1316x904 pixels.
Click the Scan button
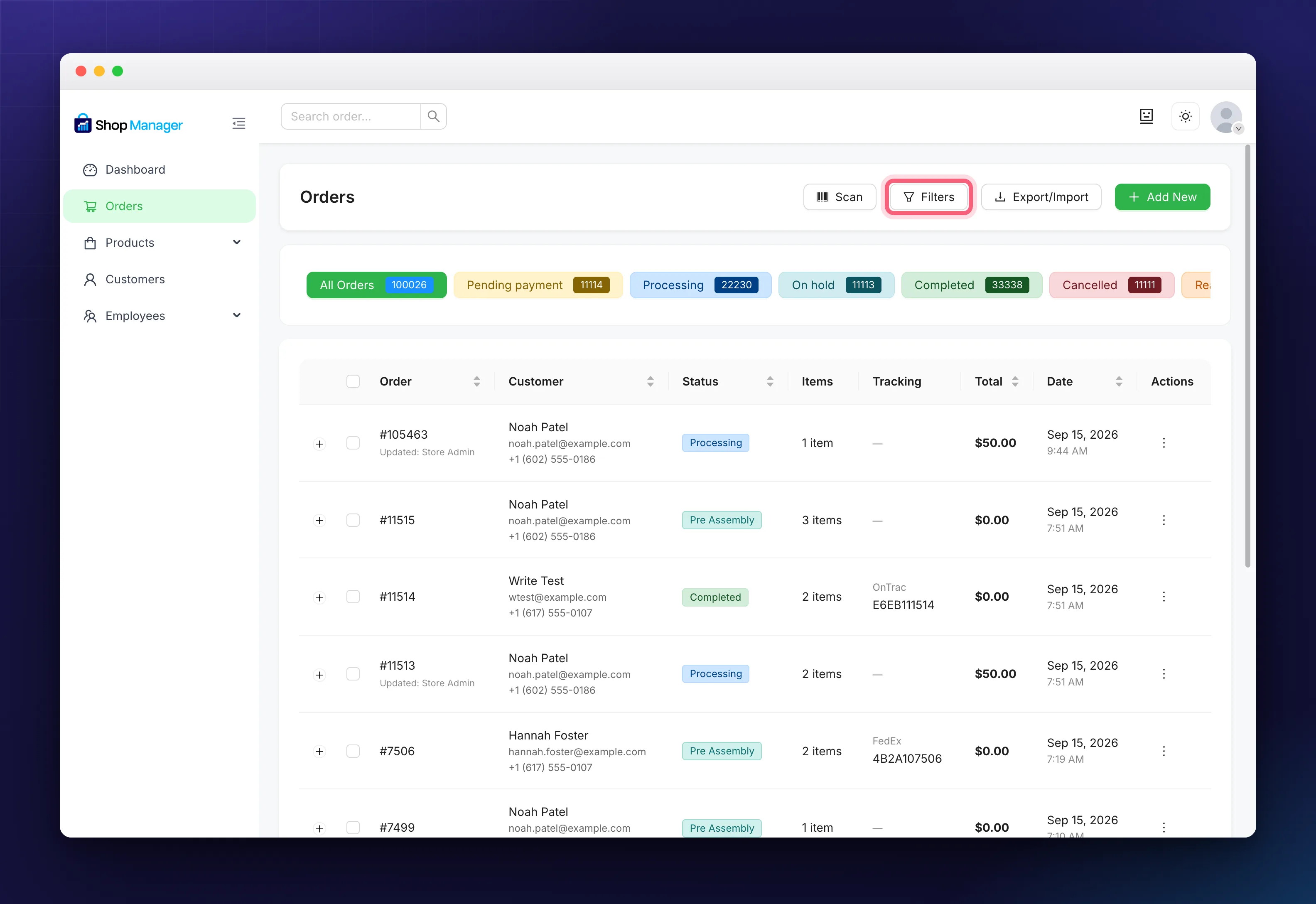[x=839, y=197]
